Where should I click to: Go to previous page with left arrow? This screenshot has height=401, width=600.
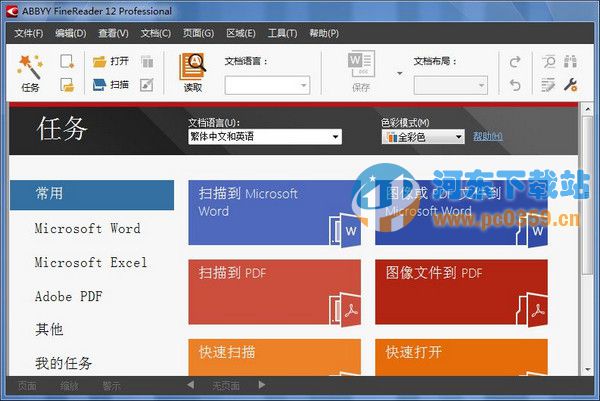click(191, 385)
